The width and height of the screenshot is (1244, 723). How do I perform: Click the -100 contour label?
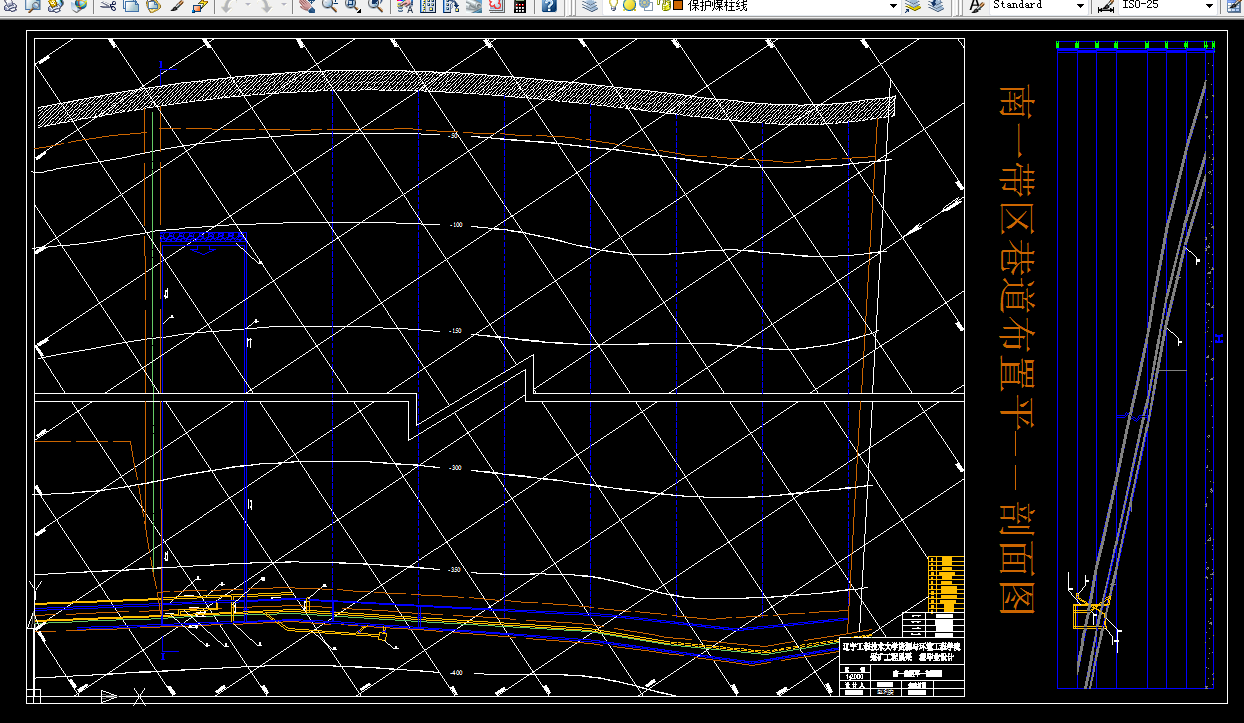coord(456,225)
